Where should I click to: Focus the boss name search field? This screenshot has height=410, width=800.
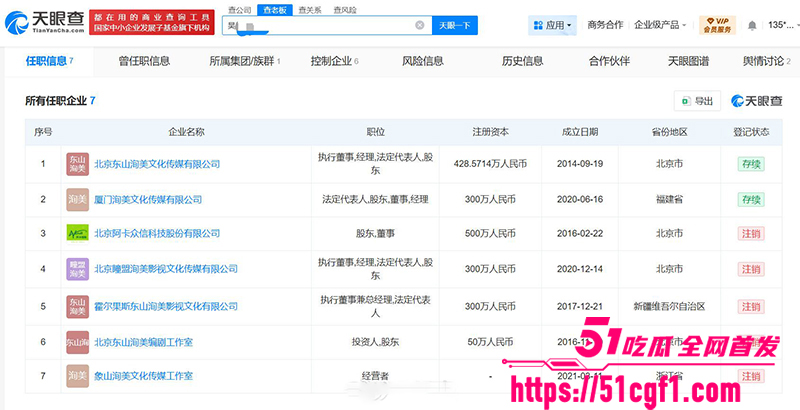[x=327, y=25]
